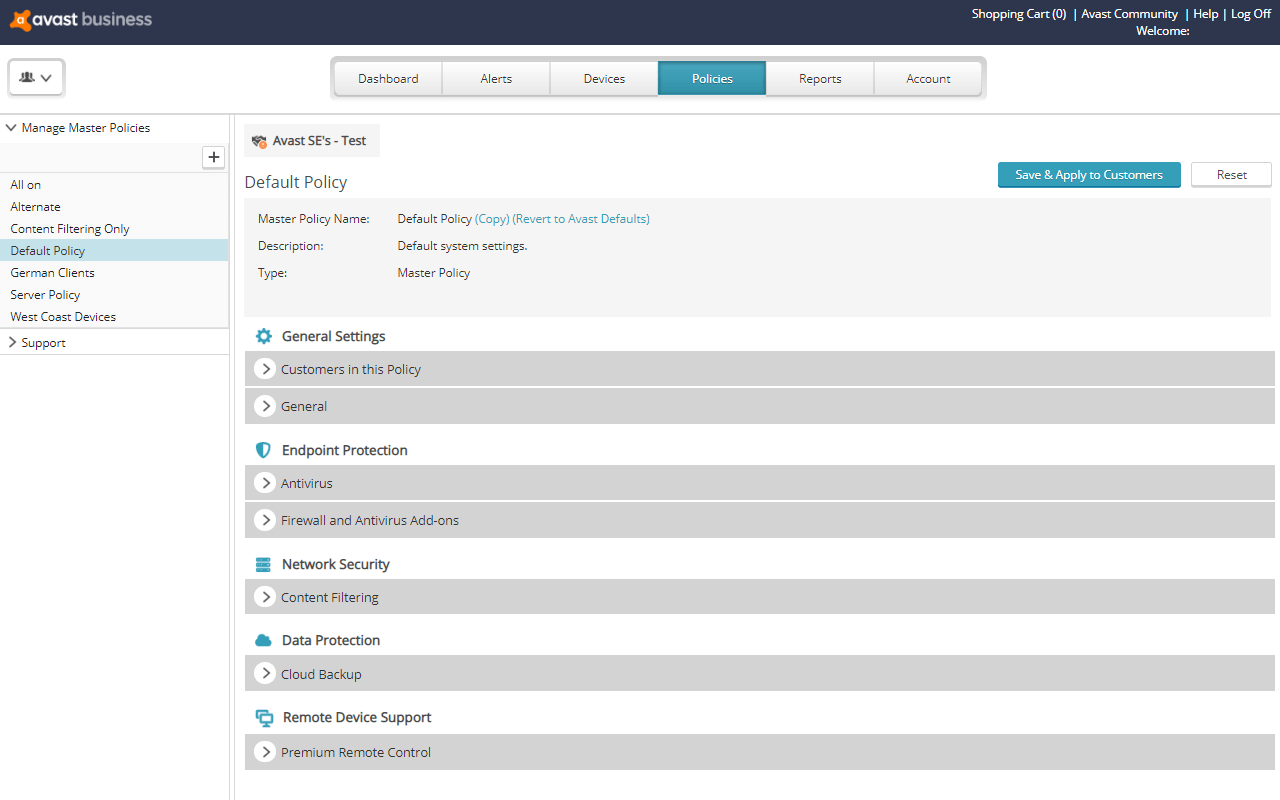Click the Data Protection cloud icon

263,640
